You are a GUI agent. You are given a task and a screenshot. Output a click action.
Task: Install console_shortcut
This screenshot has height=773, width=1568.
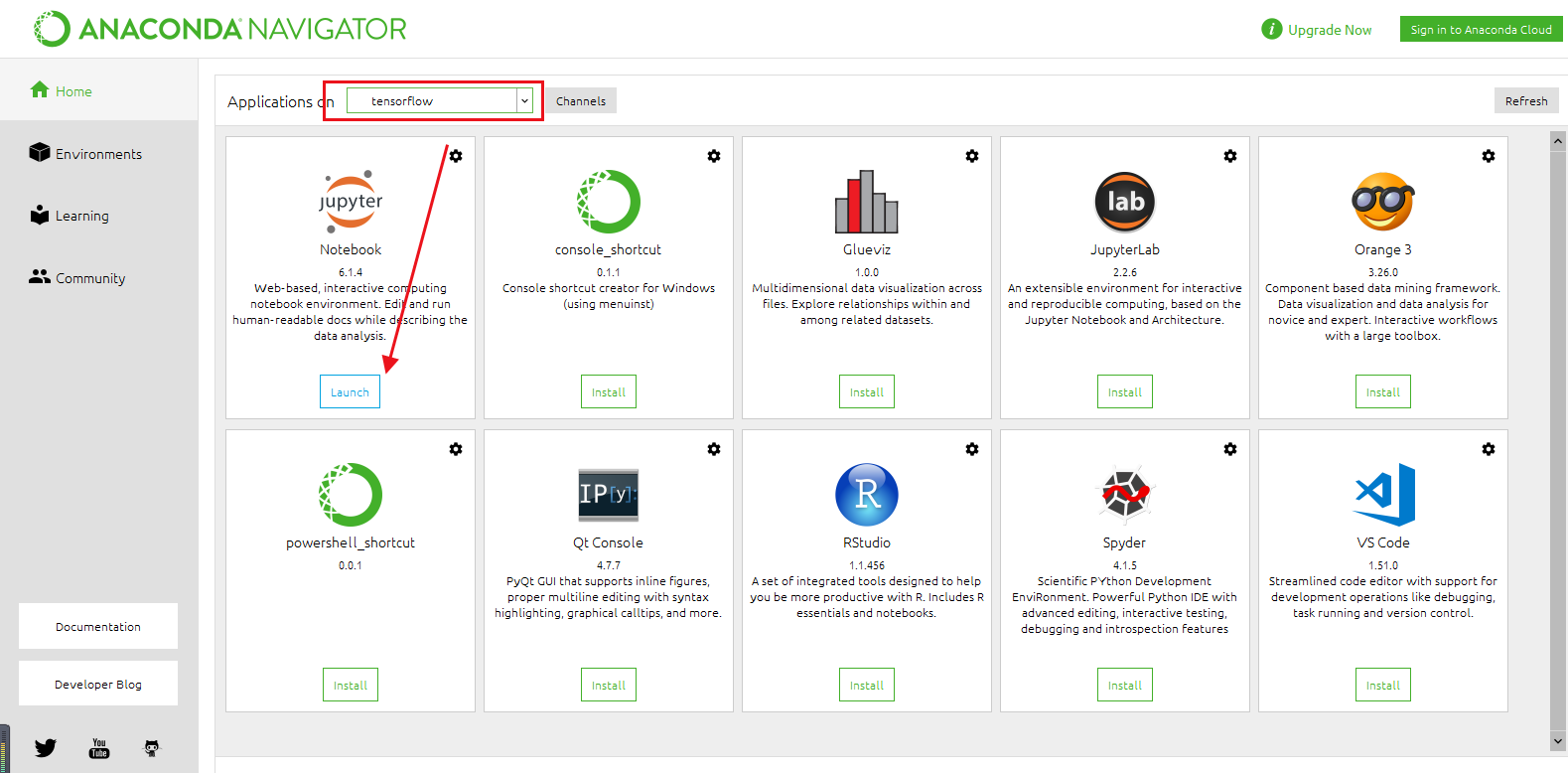609,391
